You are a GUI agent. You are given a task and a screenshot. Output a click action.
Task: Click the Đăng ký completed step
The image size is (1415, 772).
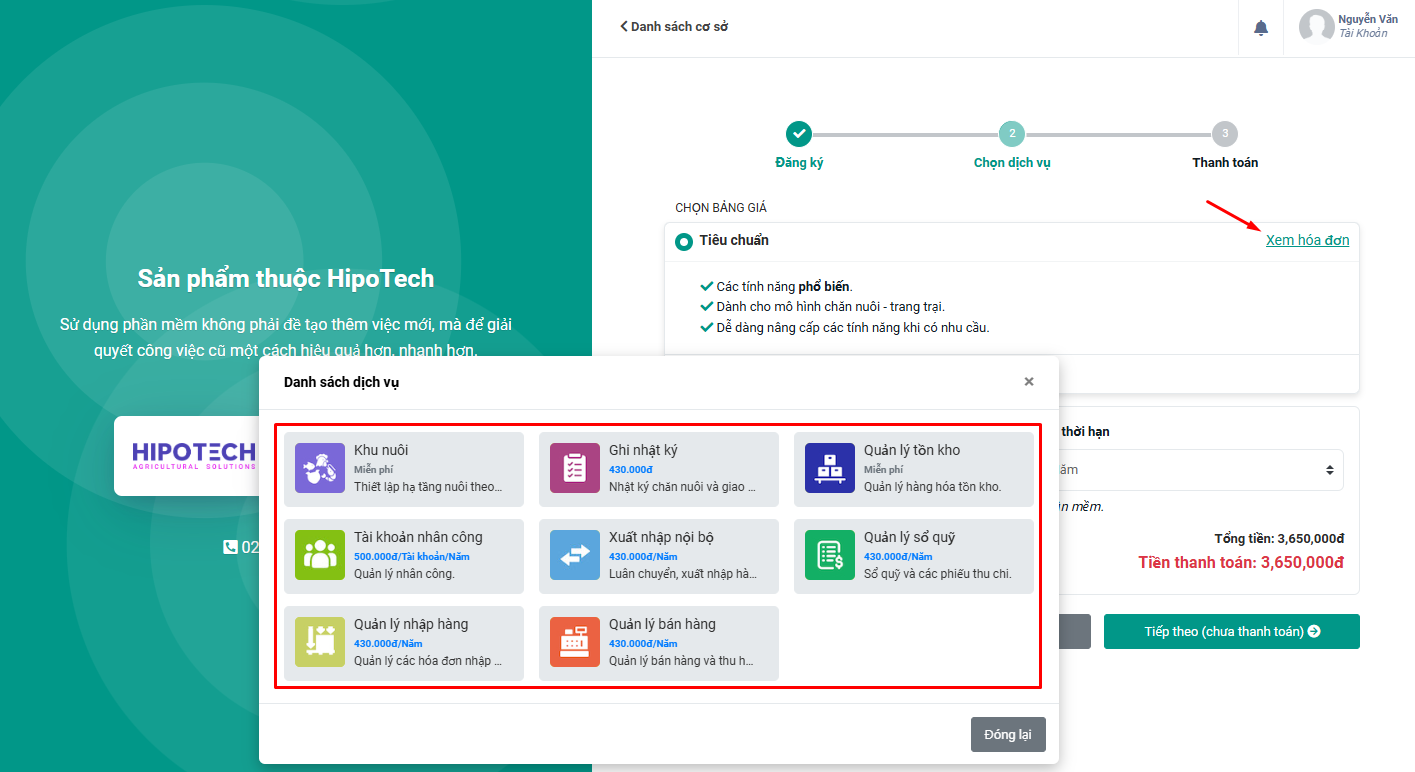click(x=798, y=133)
